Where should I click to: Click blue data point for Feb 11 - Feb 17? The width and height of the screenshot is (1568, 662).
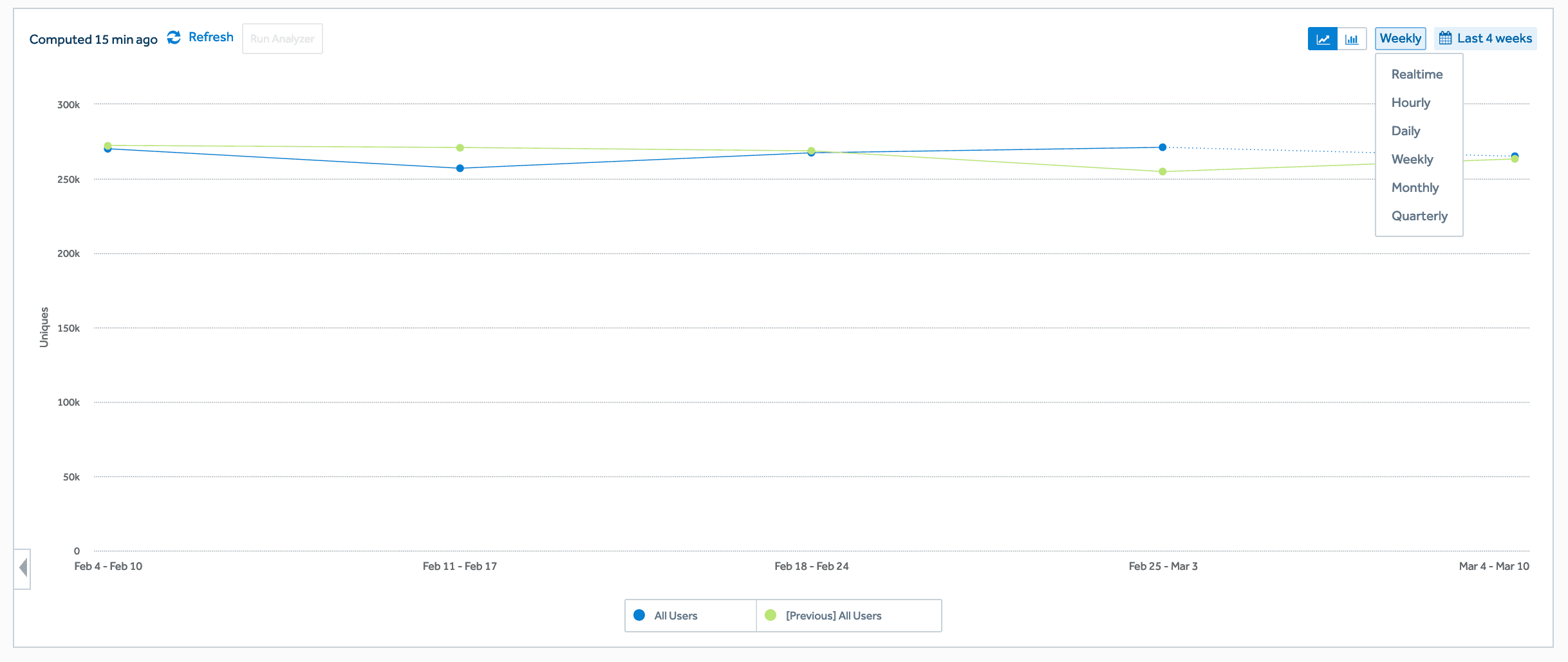(460, 169)
